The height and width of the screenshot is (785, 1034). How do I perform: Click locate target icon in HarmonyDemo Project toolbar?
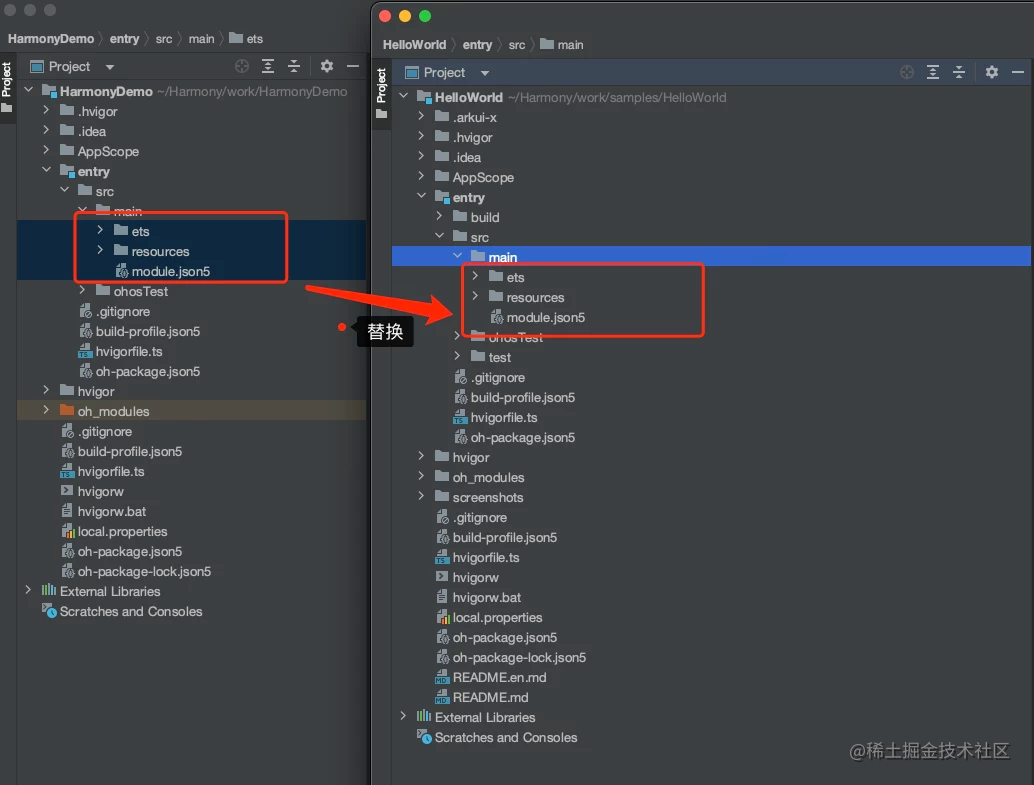242,66
